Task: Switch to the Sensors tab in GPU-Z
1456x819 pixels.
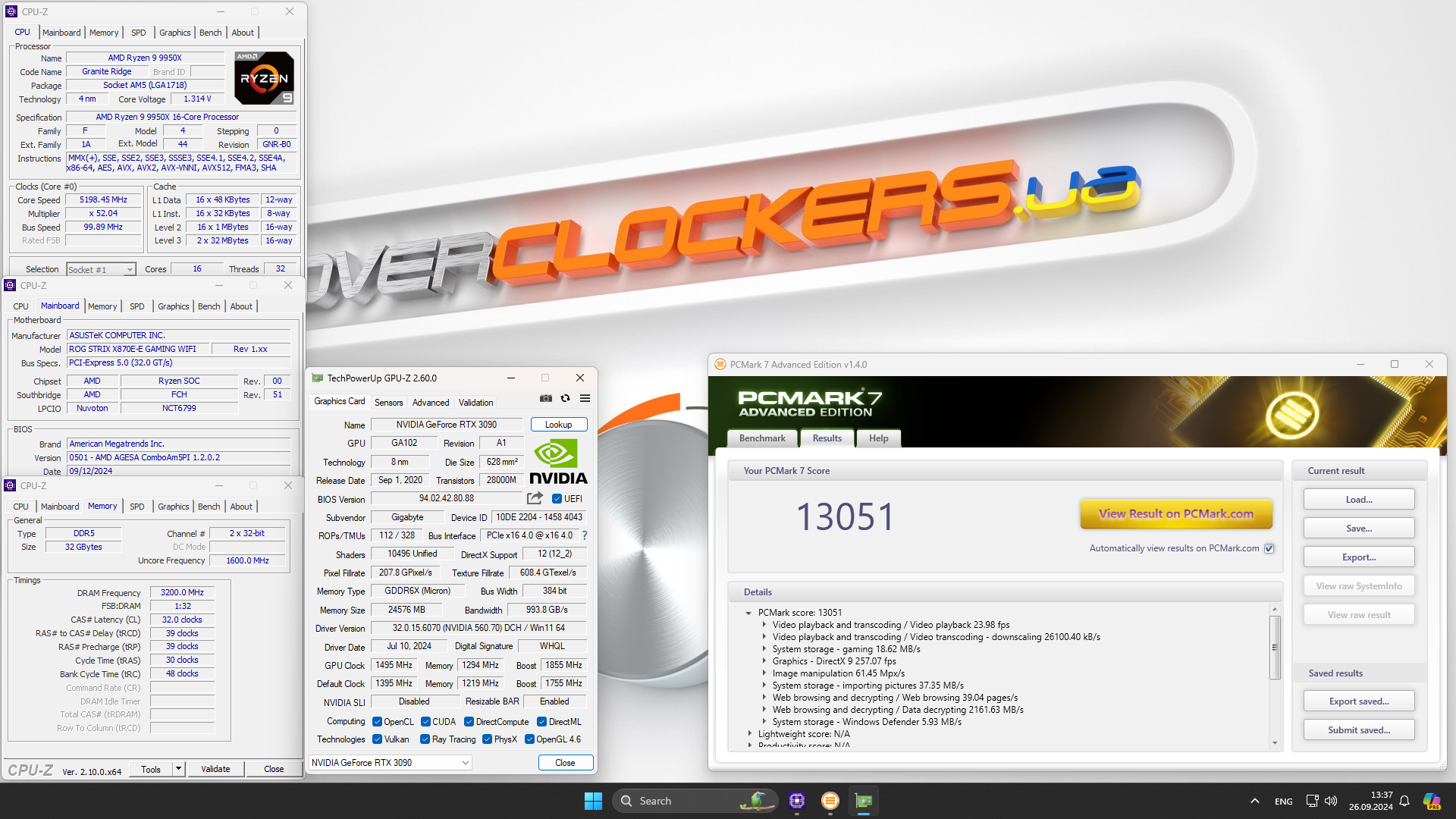Action: pos(388,403)
